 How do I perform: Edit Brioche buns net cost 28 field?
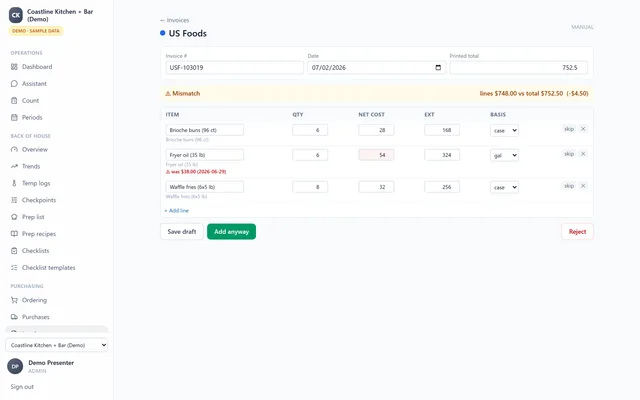point(376,130)
